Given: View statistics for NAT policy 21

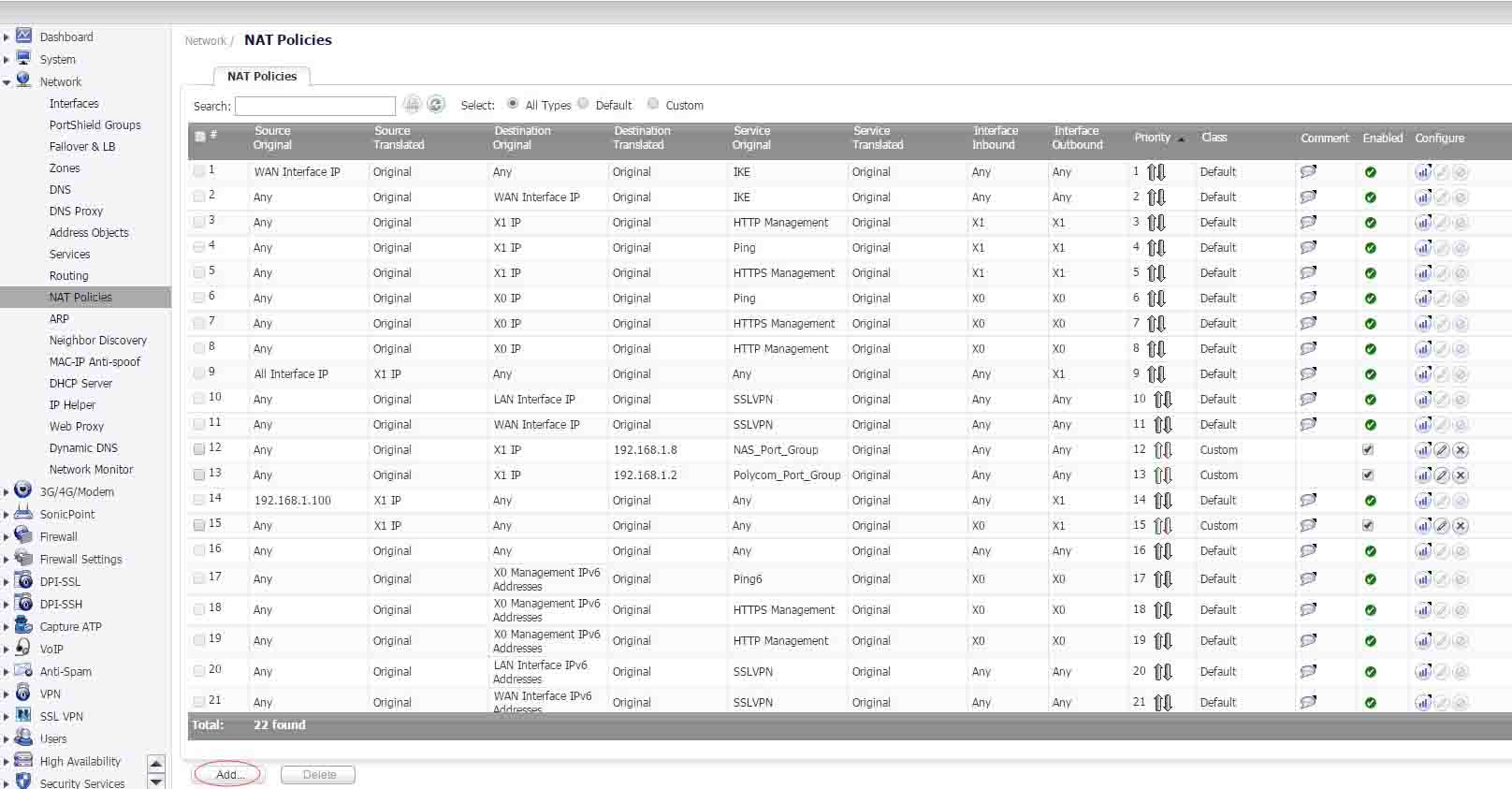Looking at the screenshot, I should click(x=1423, y=703).
